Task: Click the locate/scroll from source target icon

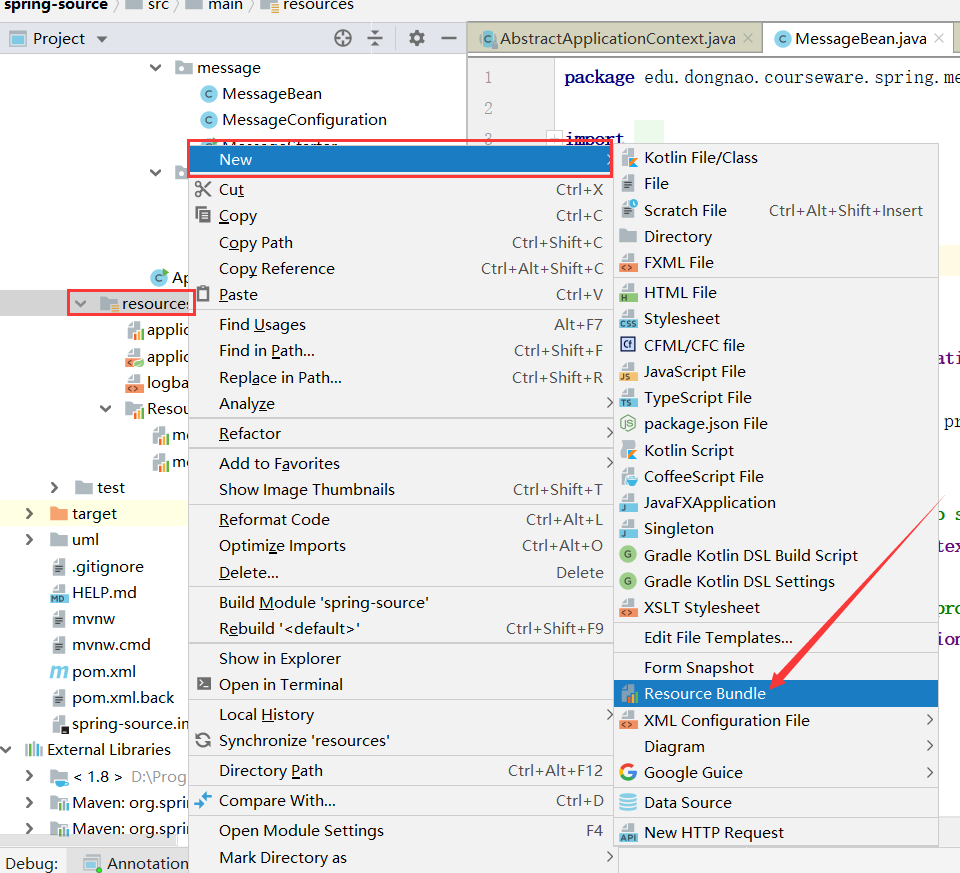Action: (343, 39)
